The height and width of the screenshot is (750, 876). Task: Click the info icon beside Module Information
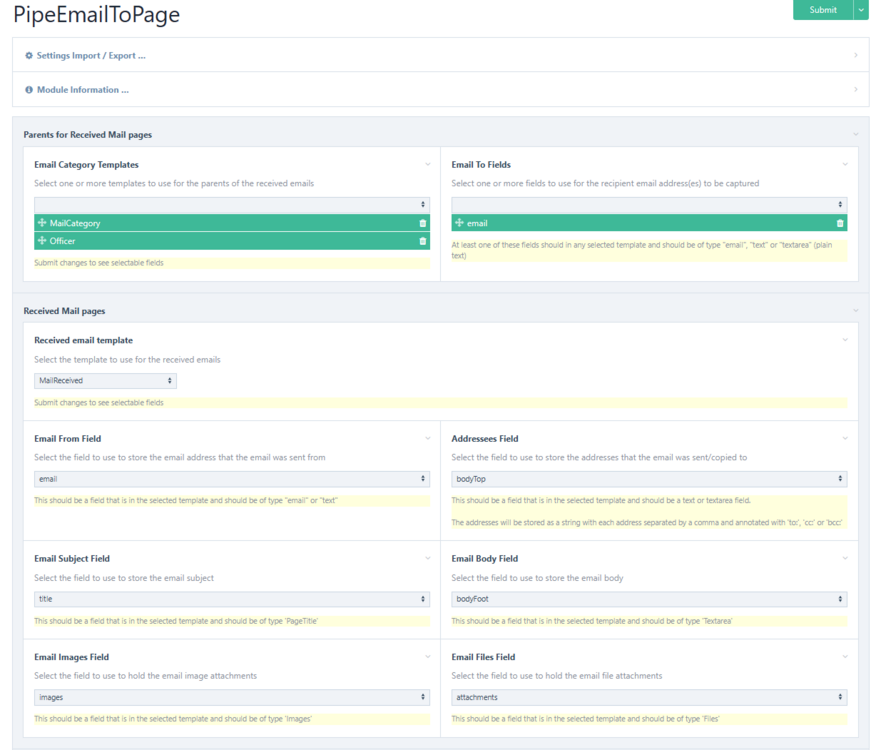[x=29, y=90]
